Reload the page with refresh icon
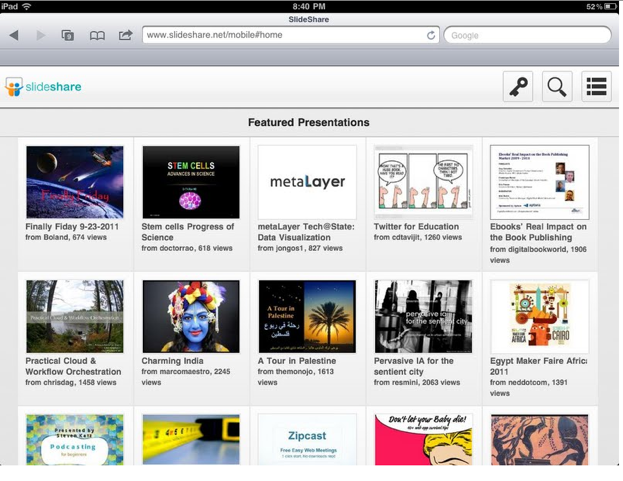This screenshot has height=481, width=623. [431, 35]
